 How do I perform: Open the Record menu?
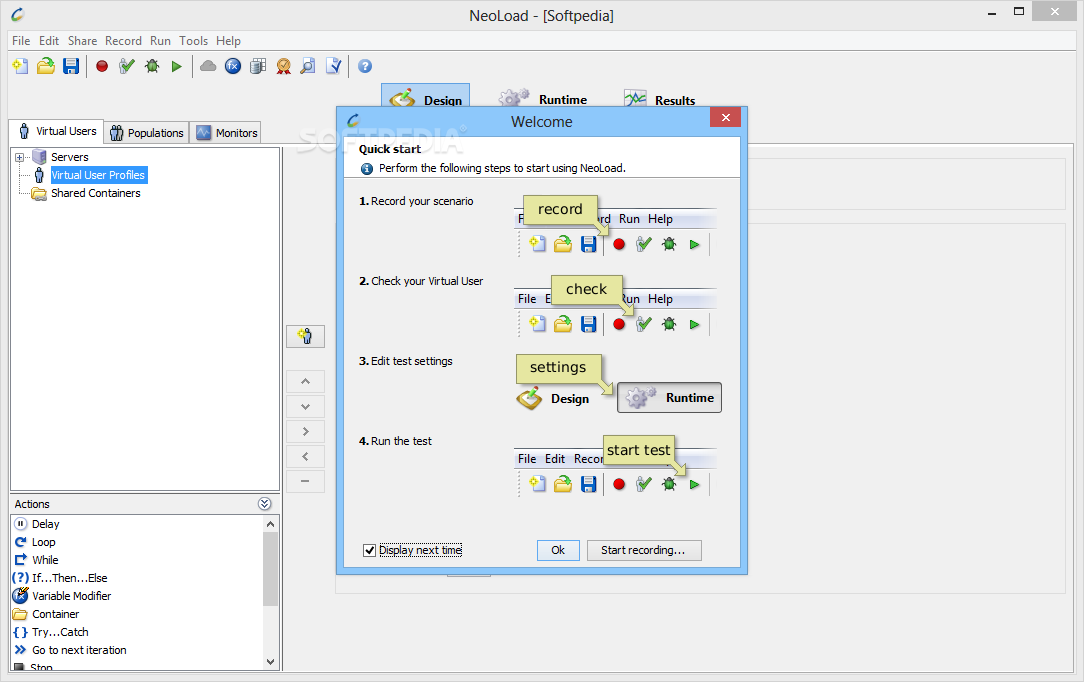[x=123, y=41]
